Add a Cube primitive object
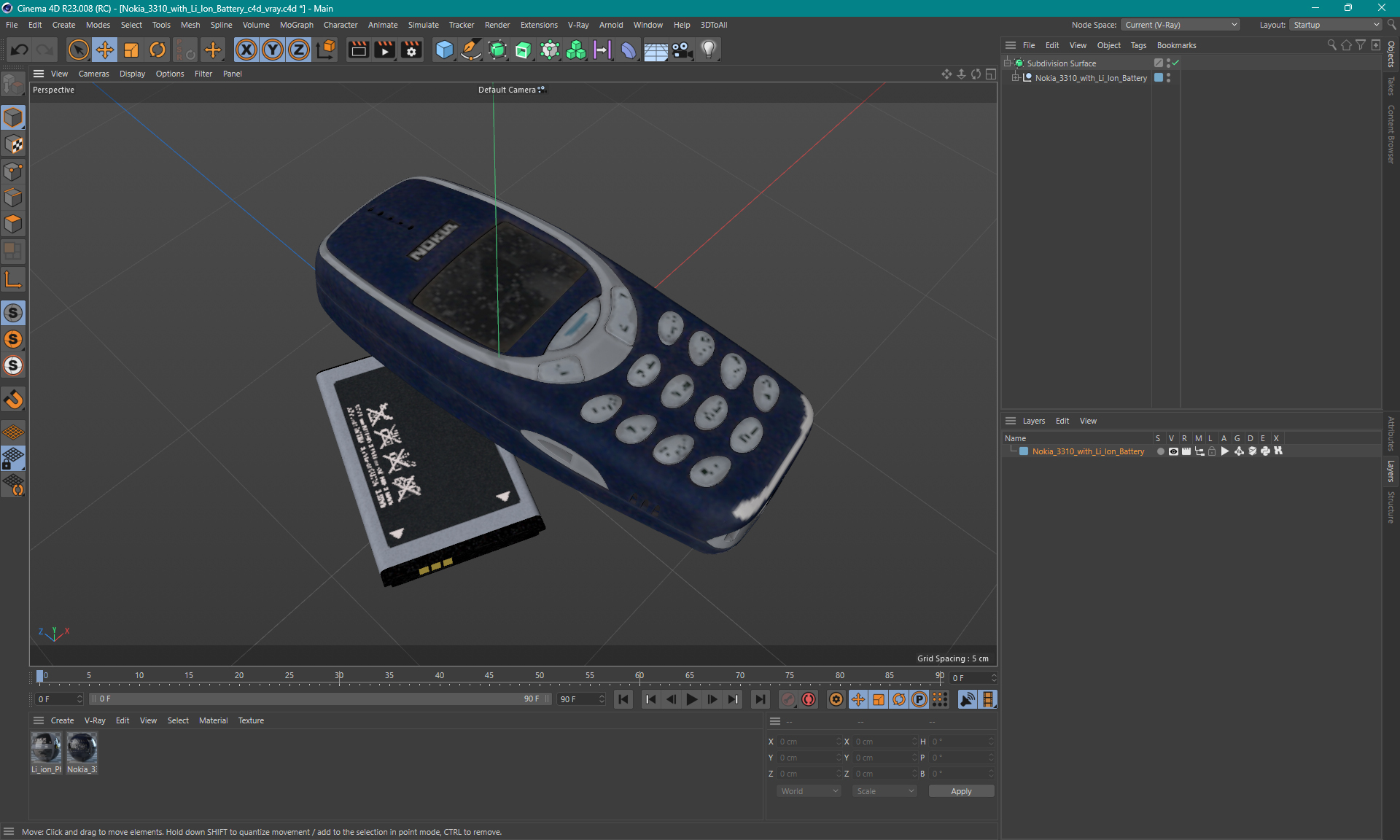The height and width of the screenshot is (840, 1400). [444, 50]
